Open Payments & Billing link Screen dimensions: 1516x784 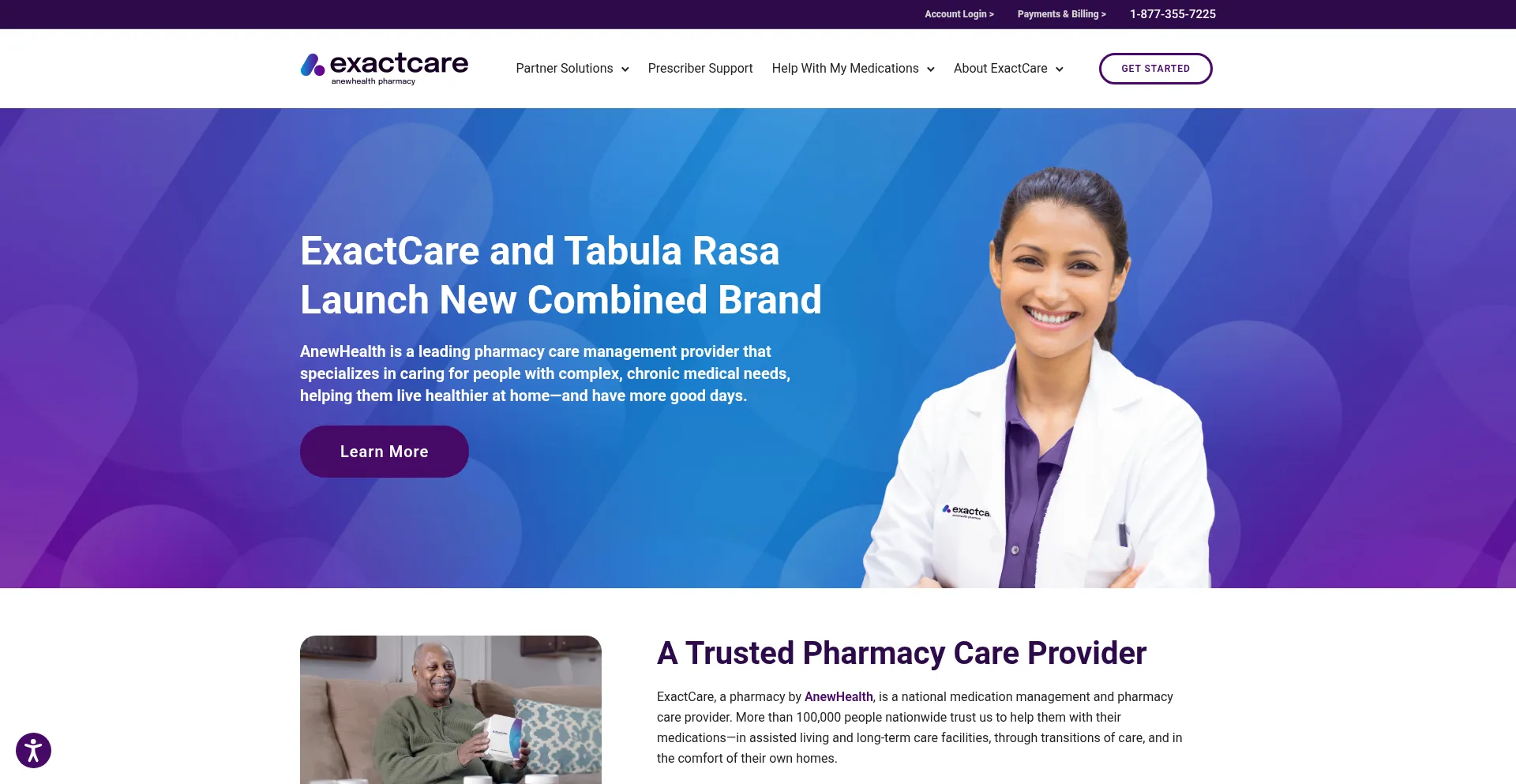pyautogui.click(x=1062, y=14)
